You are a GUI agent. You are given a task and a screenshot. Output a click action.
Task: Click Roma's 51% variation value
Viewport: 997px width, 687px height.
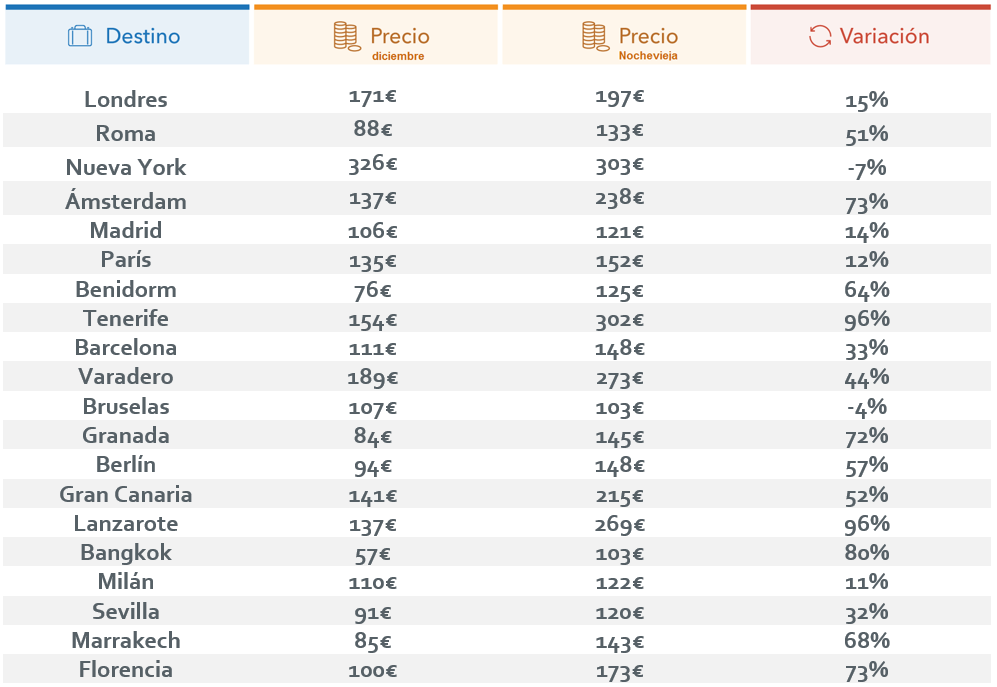tap(867, 134)
